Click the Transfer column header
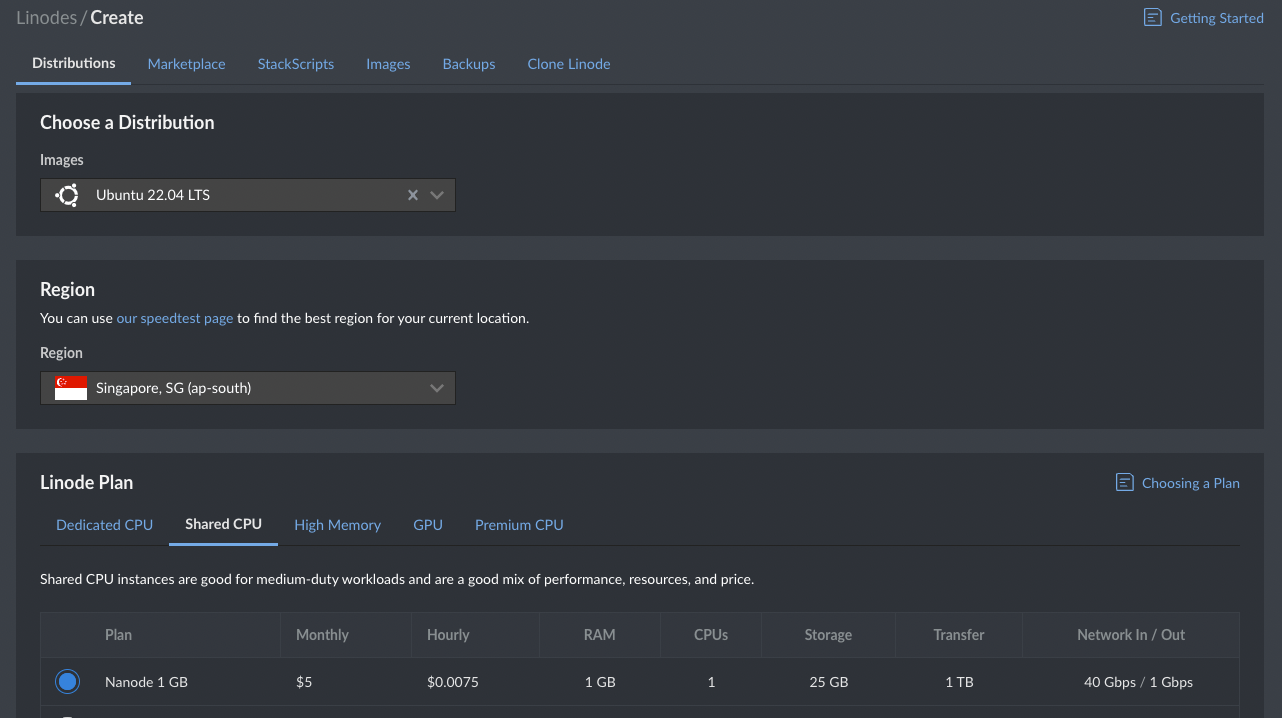This screenshot has height=718, width=1282. (x=959, y=635)
